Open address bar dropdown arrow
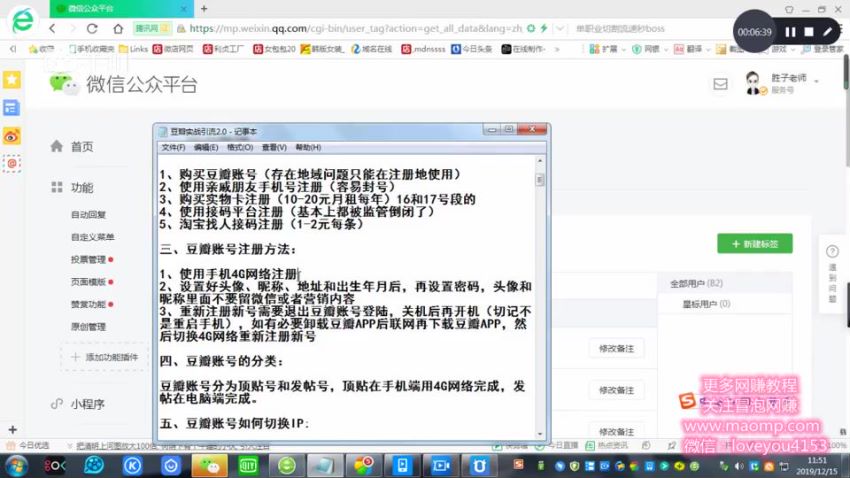Image resolution: width=850 pixels, height=478 pixels. (x=561, y=28)
